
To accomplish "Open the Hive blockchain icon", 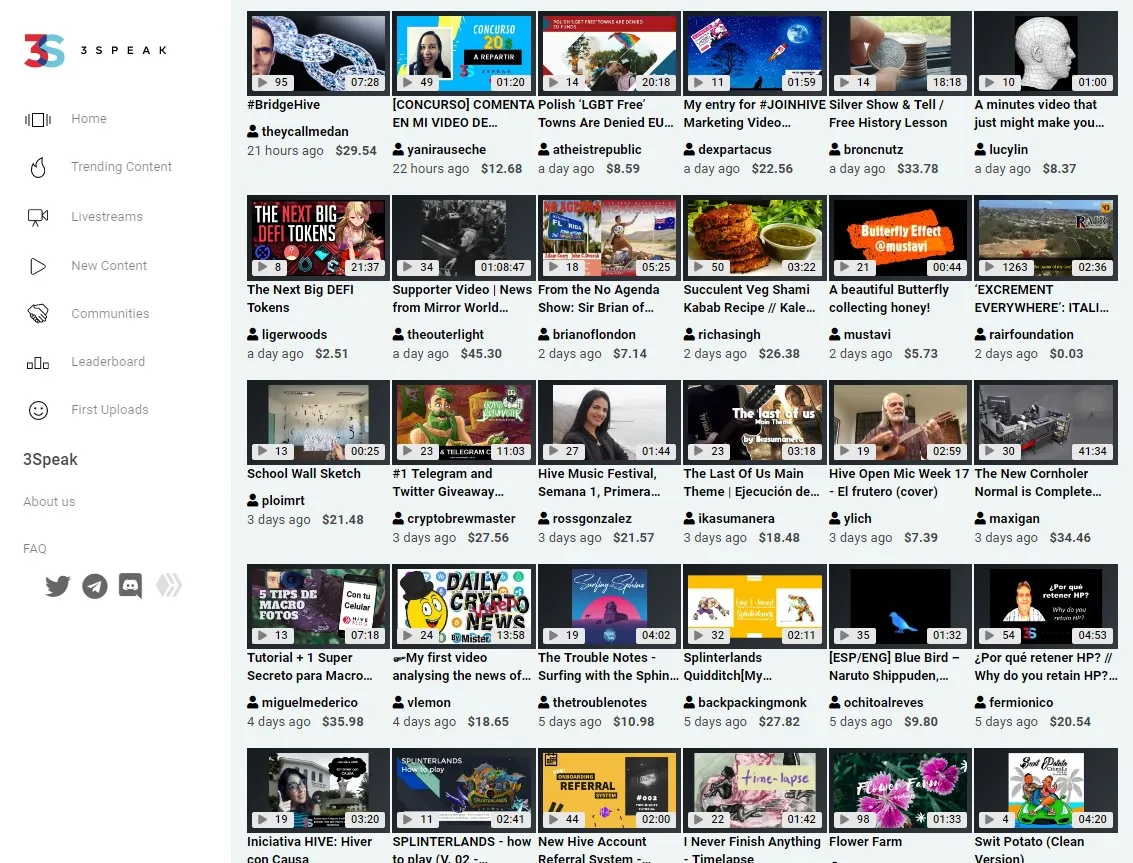I will 169,585.
